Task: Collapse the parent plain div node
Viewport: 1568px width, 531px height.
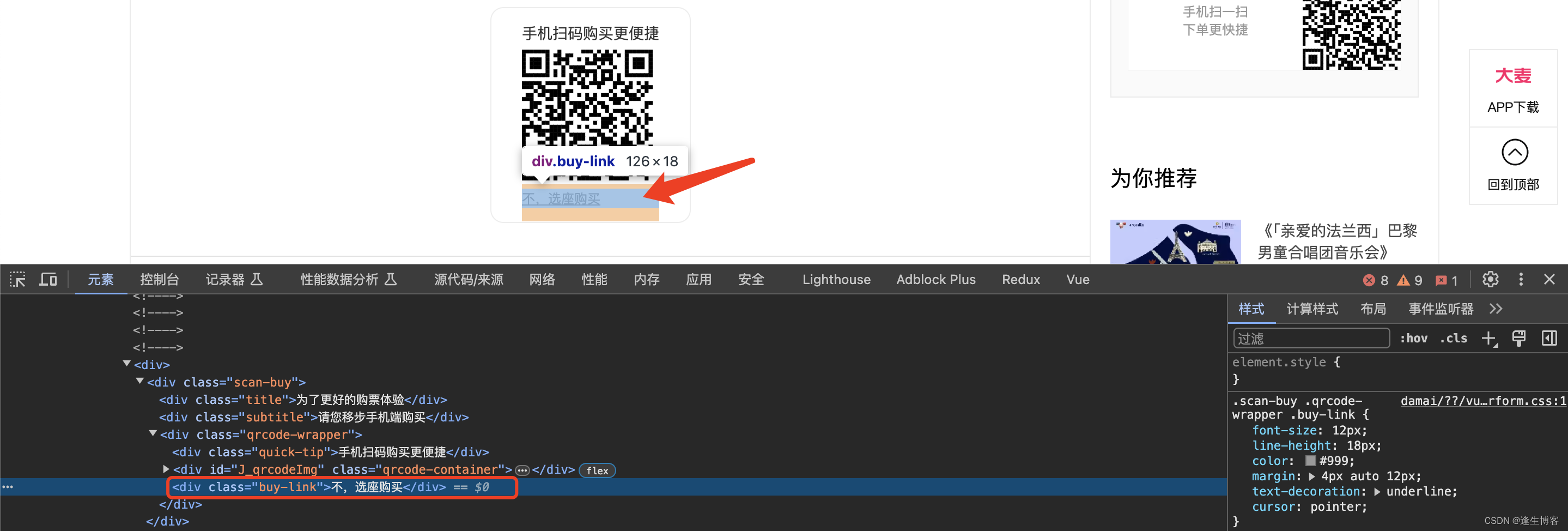Action: click(126, 364)
